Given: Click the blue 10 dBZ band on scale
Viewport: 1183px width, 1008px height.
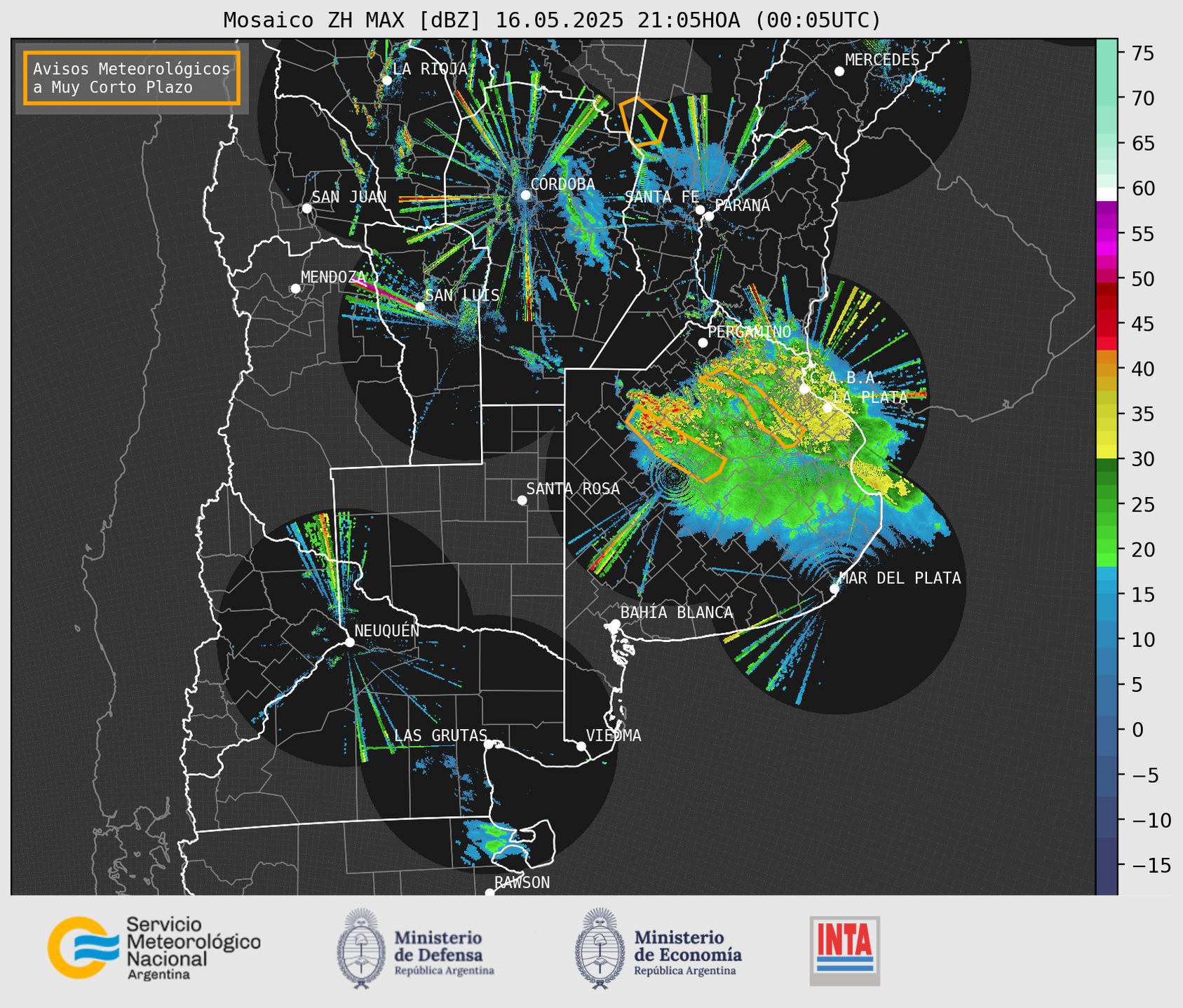Looking at the screenshot, I should point(1107,639).
